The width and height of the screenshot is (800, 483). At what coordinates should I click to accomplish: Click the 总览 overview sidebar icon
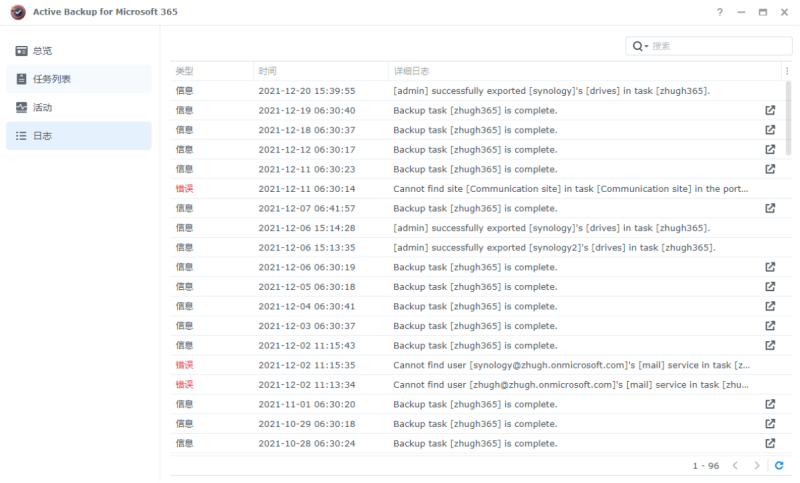click(21, 50)
